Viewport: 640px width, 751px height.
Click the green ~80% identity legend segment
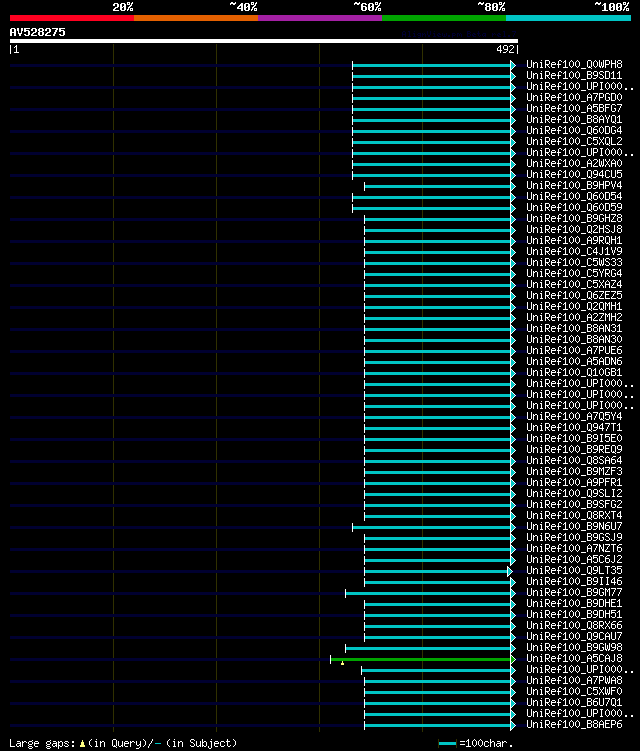444,18
